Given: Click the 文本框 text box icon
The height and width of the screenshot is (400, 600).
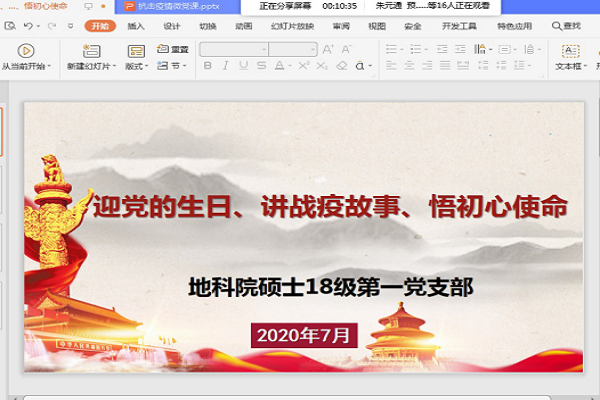Looking at the screenshot, I should [x=571, y=51].
